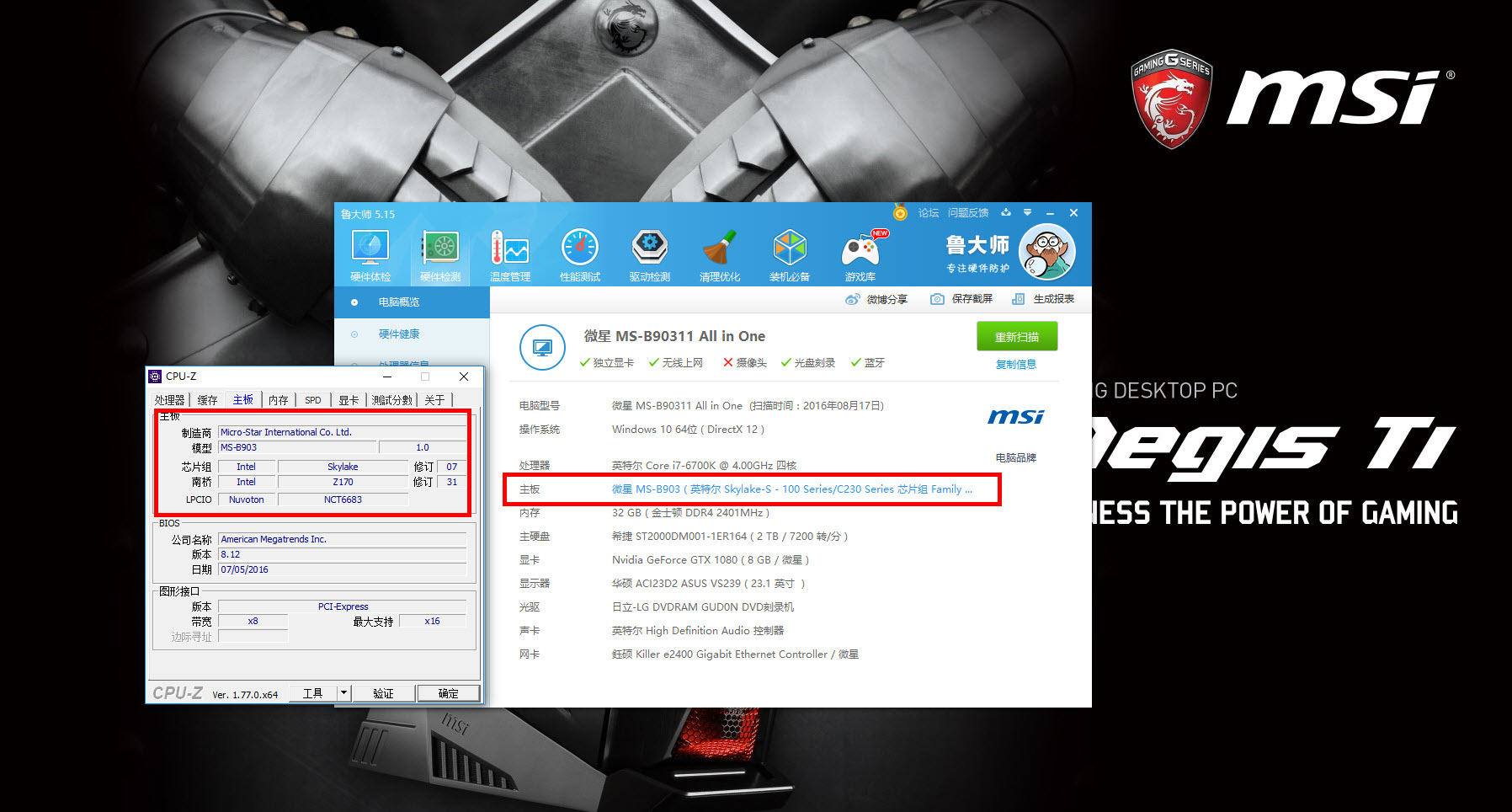Screen dimensions: 1512x812
Task: Click the 重新扫描 rescan button
Action: point(1017,336)
